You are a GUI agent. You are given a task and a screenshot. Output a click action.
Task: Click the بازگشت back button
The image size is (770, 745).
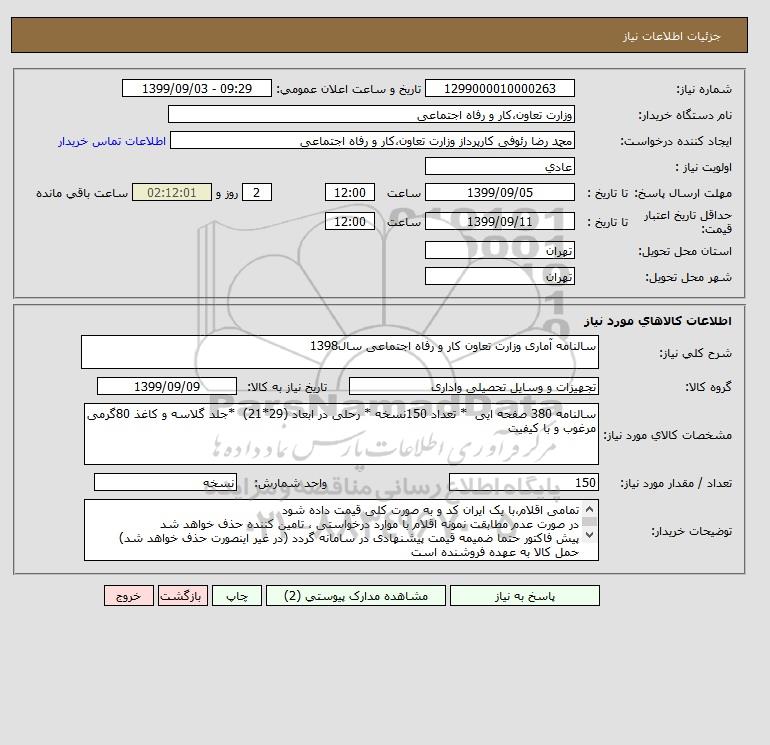click(x=183, y=596)
